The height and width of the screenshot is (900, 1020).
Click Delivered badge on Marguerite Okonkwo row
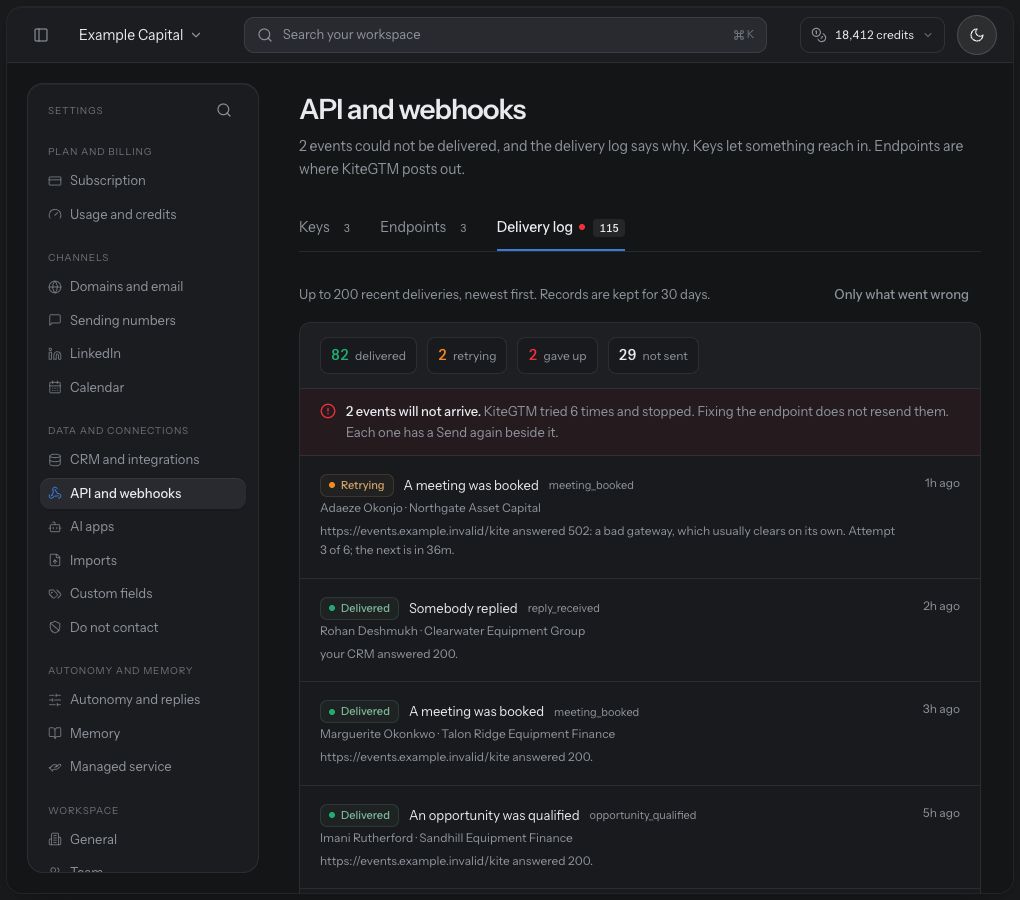click(359, 712)
